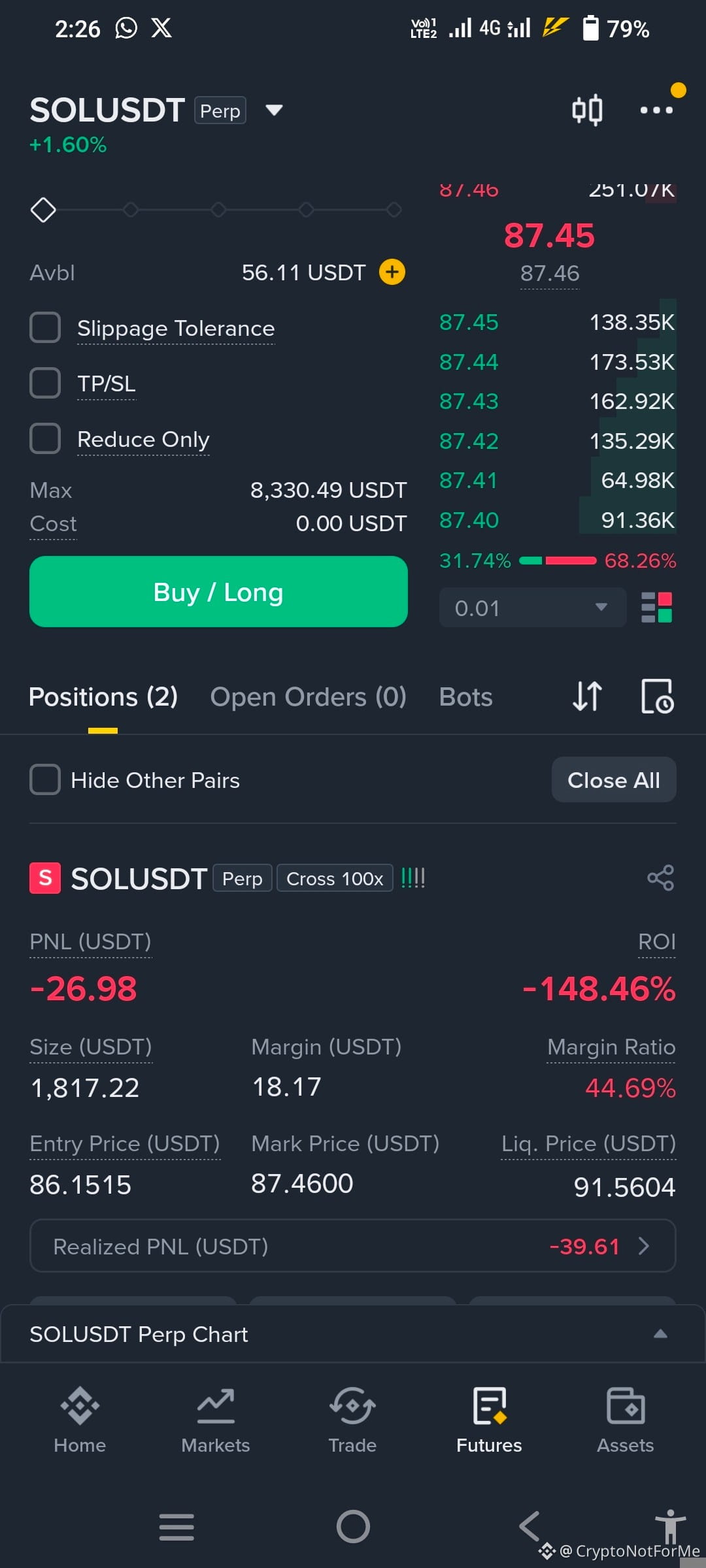Viewport: 706px width, 1568px height.
Task: Open the Markets tab icon
Action: coord(216,1406)
